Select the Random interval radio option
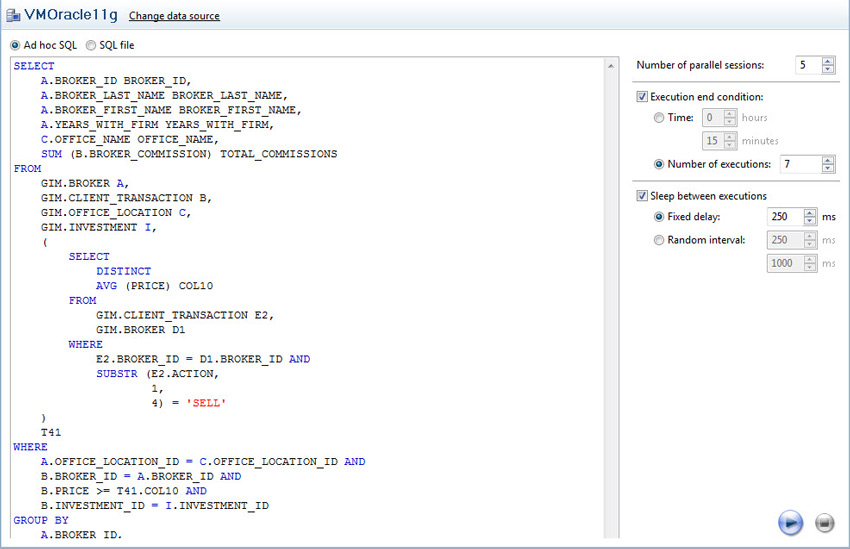This screenshot has width=850, height=549. (x=658, y=240)
